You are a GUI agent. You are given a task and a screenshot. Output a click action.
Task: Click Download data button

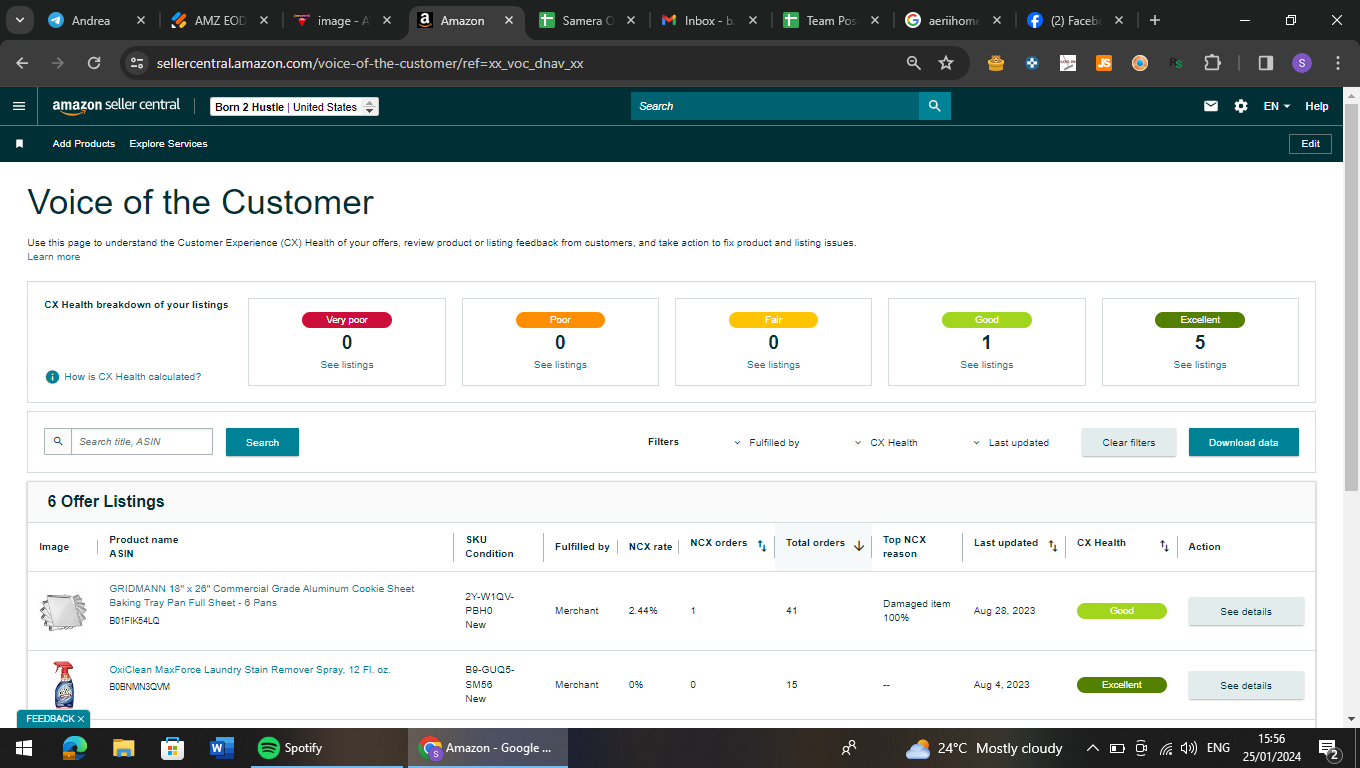pos(1244,442)
